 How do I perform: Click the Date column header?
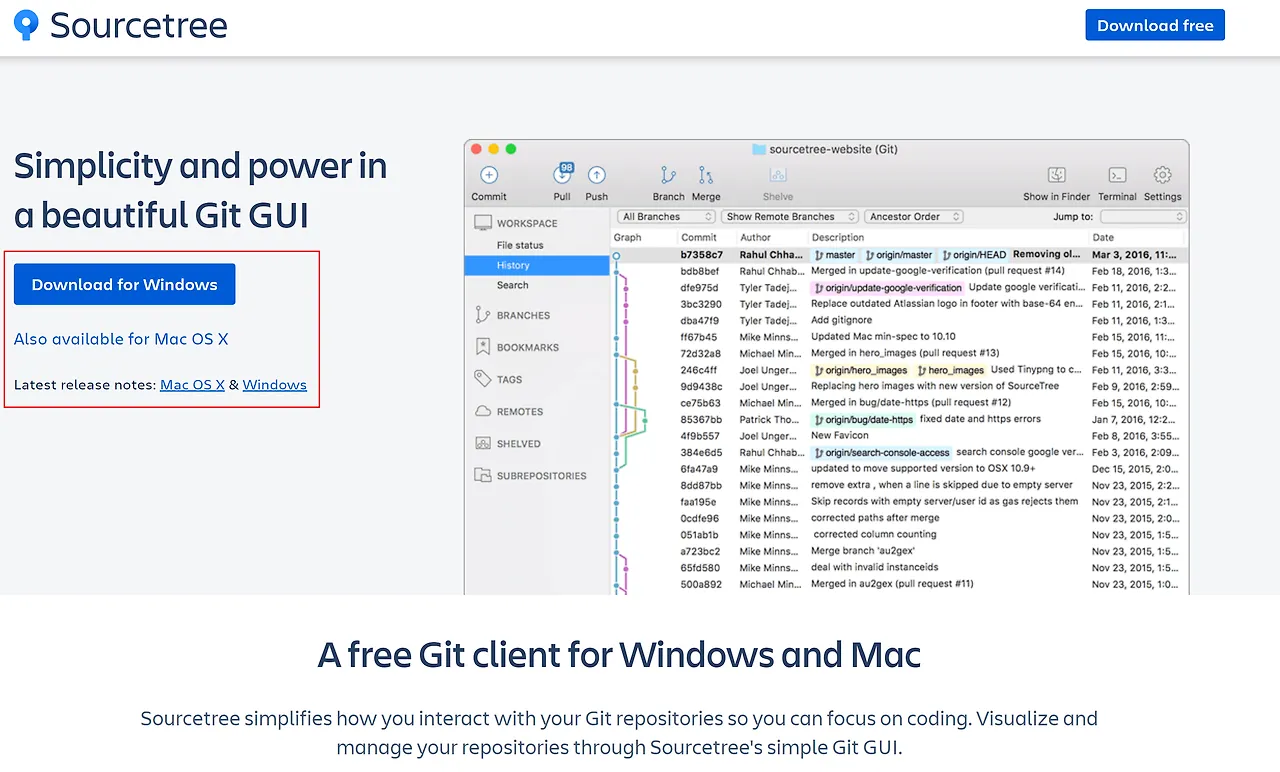tap(1103, 237)
